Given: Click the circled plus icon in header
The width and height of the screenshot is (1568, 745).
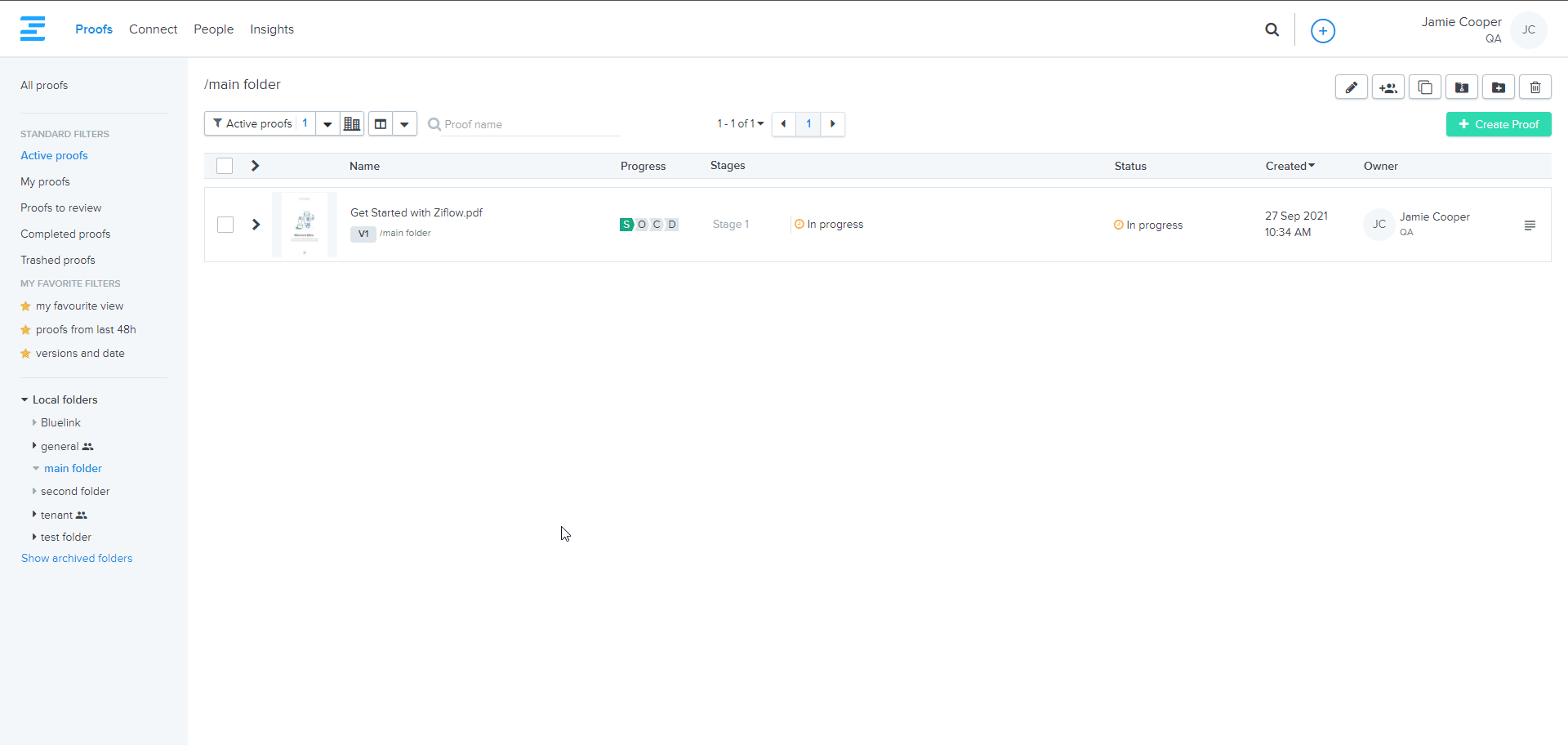Looking at the screenshot, I should tap(1322, 31).
